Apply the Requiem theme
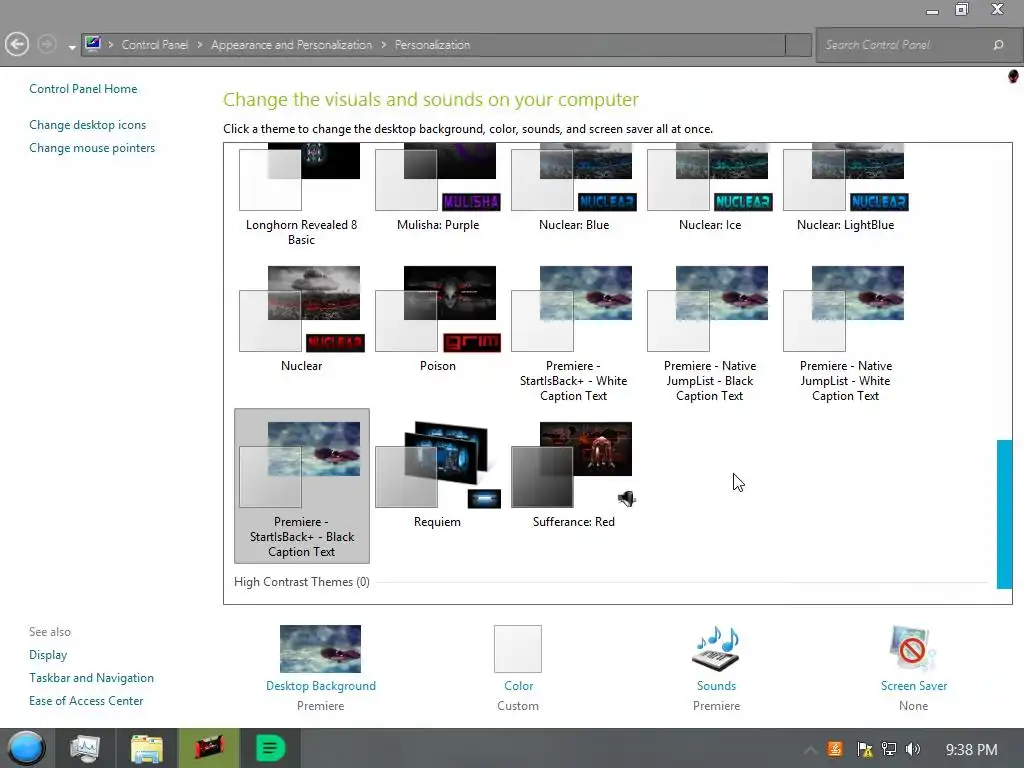This screenshot has width=1024, height=768. [x=438, y=475]
